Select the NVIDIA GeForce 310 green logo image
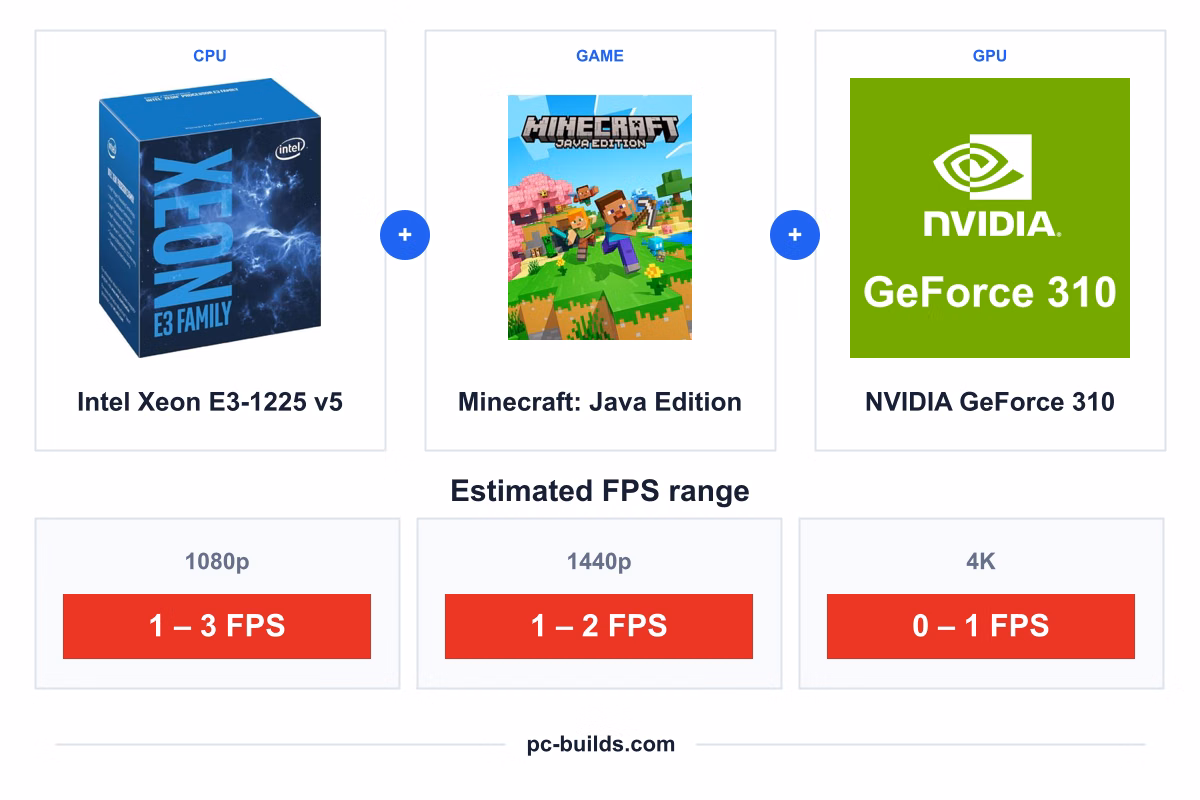This screenshot has height=800, width=1200. tap(990, 218)
